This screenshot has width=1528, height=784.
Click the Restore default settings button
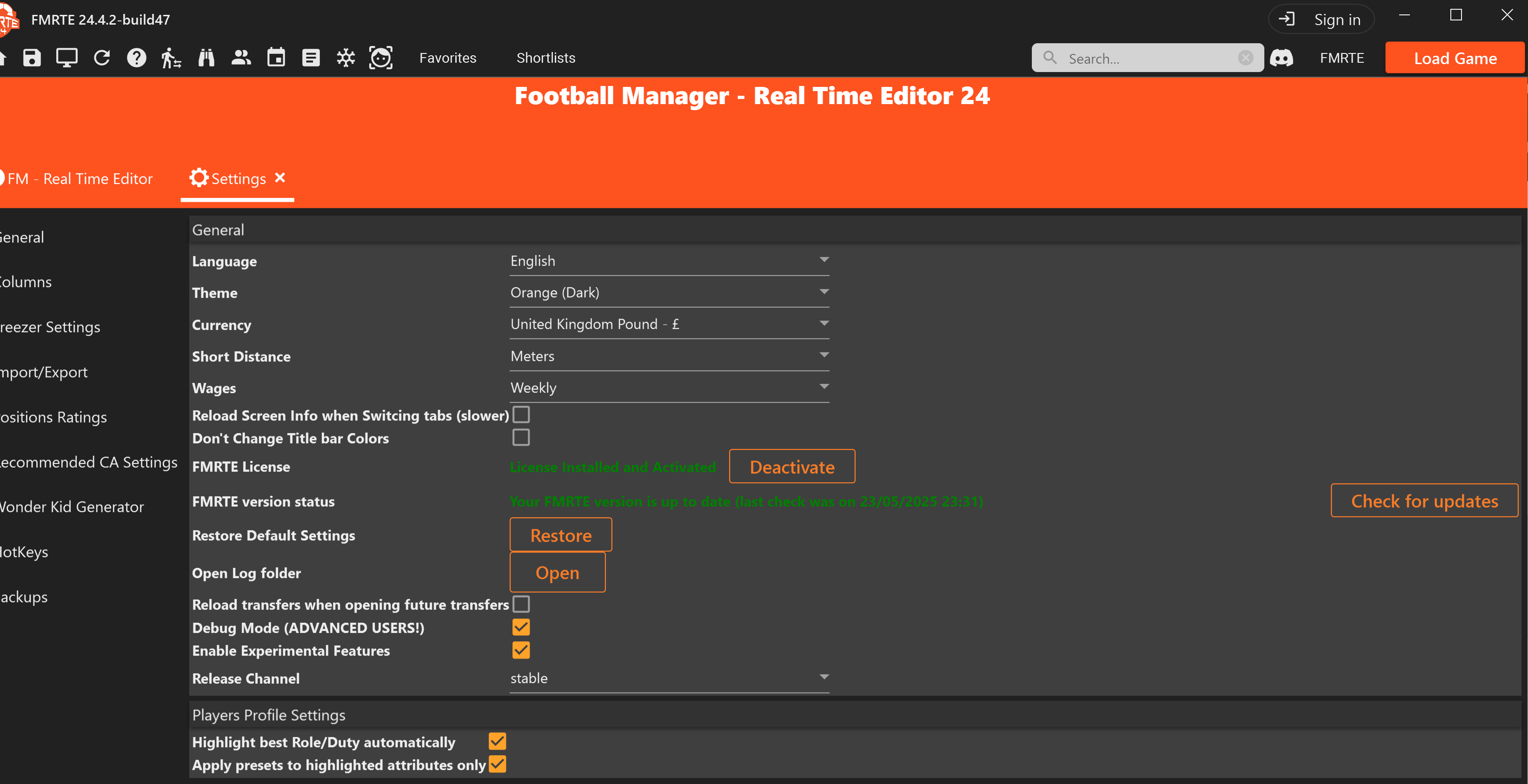pyautogui.click(x=560, y=535)
